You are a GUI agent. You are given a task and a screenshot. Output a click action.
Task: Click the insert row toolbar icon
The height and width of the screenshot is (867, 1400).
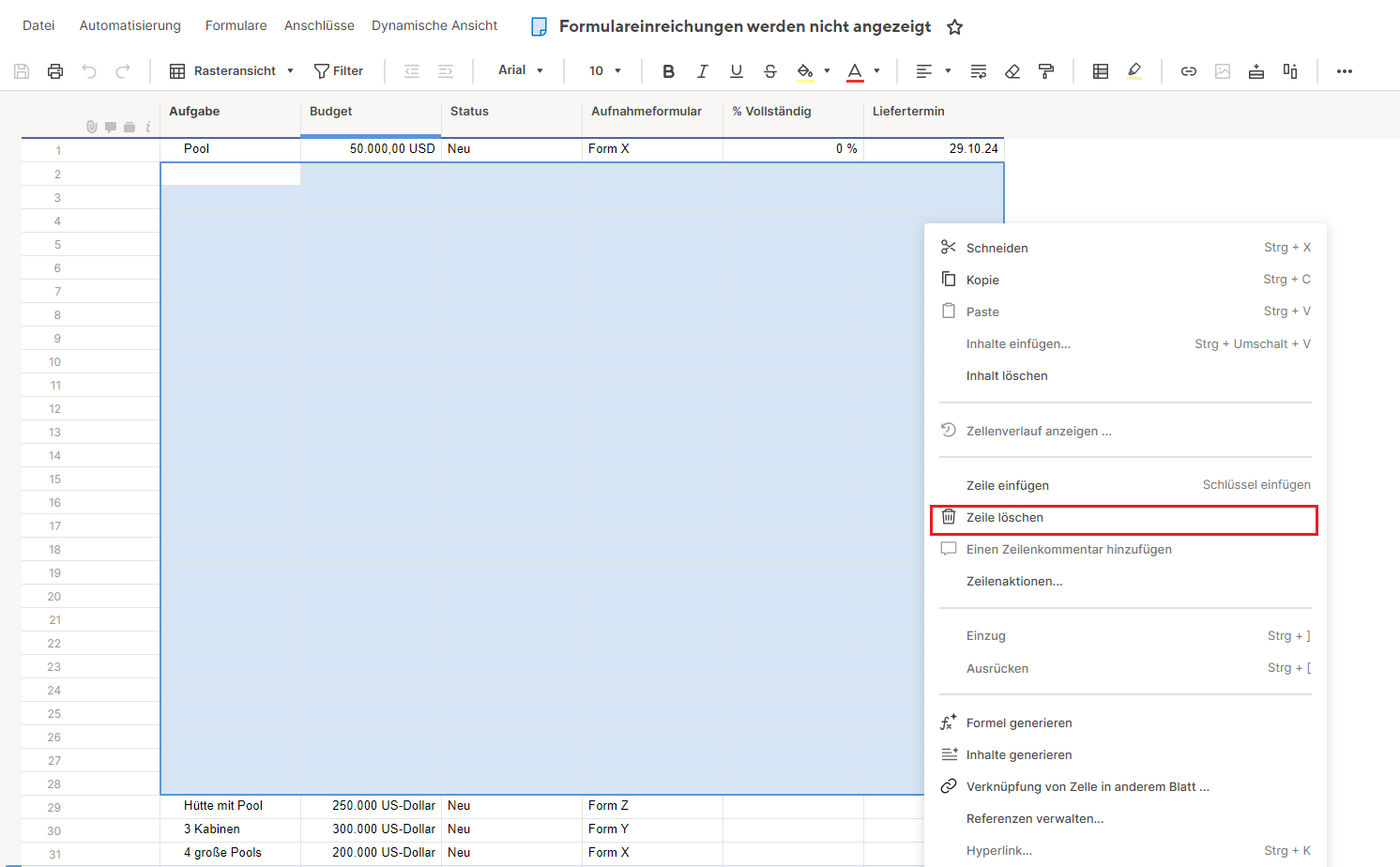click(x=1256, y=71)
